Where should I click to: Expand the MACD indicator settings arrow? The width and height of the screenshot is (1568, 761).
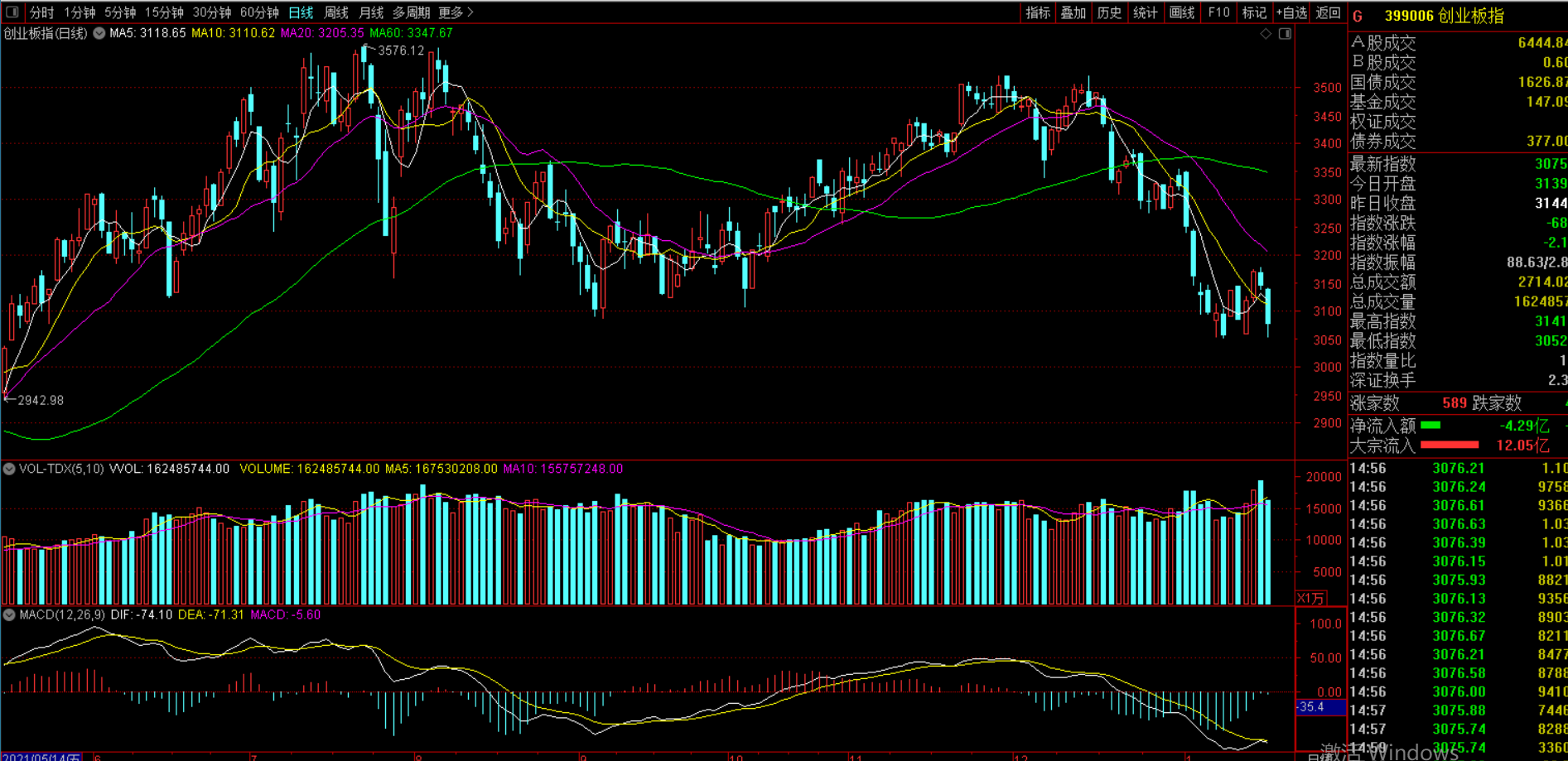pyautogui.click(x=9, y=614)
